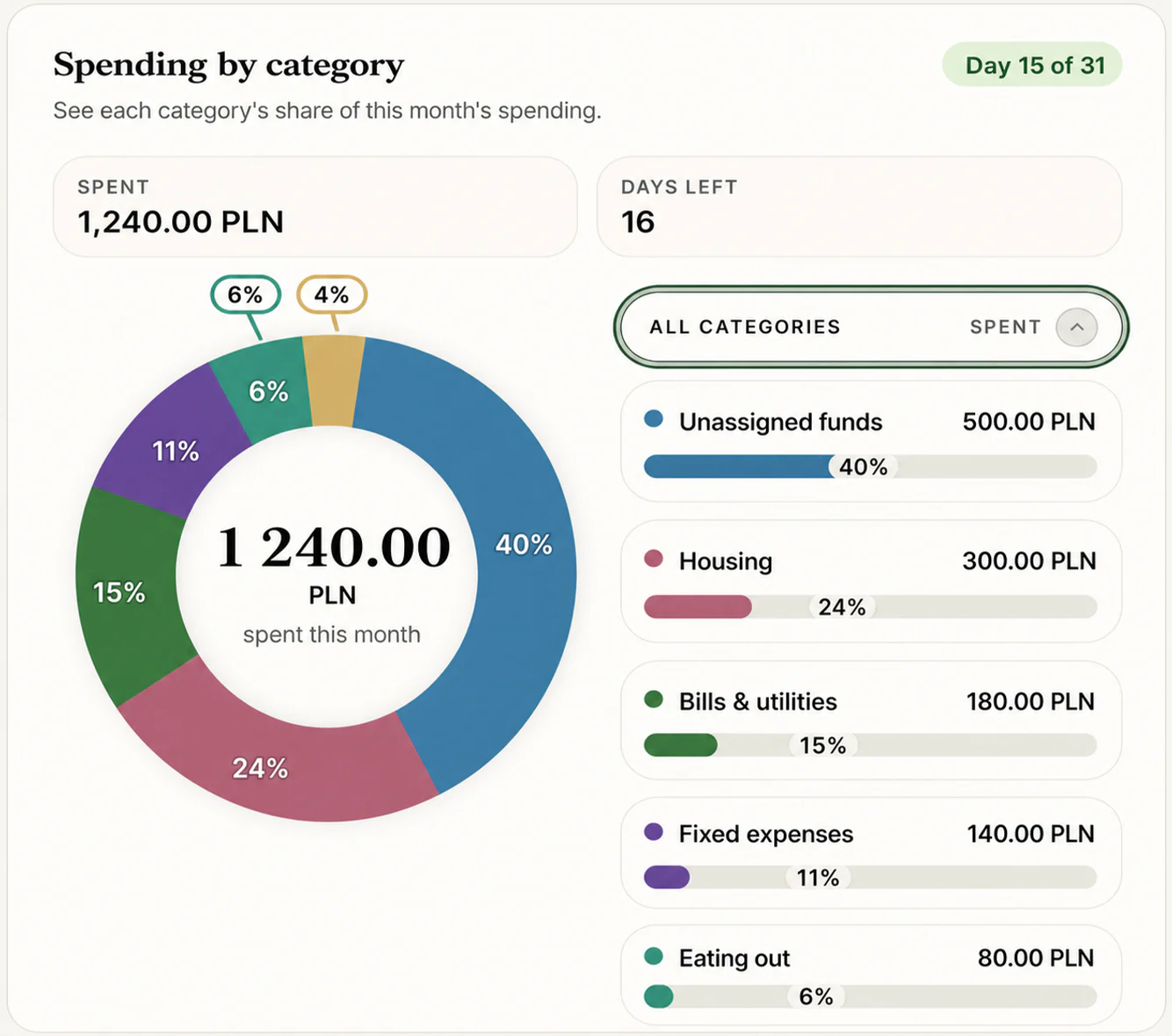This screenshot has width=1172, height=1036.
Task: Click the 80.00 PLN amount
Action: pyautogui.click(x=1036, y=958)
